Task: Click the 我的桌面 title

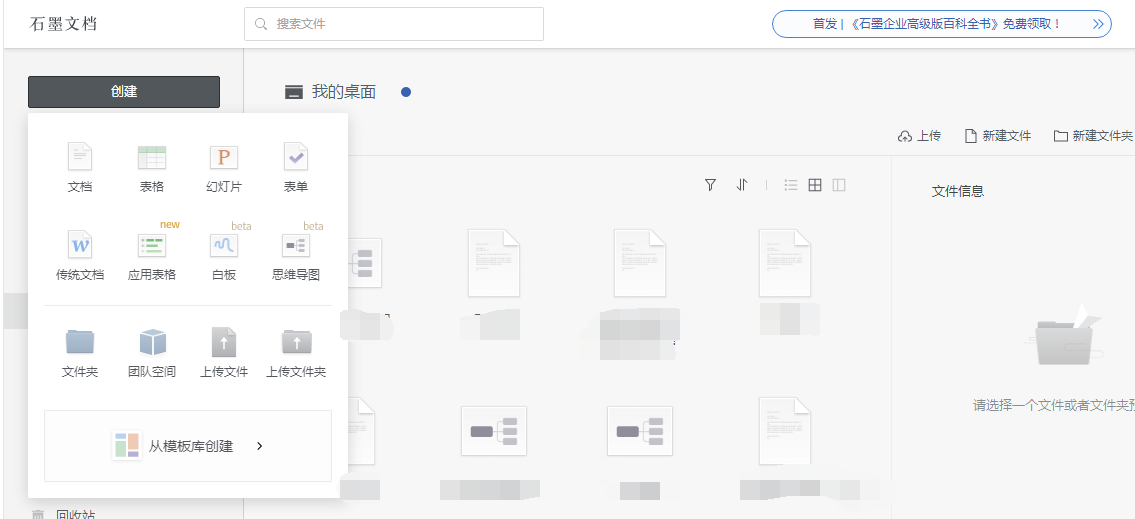Action: (344, 92)
